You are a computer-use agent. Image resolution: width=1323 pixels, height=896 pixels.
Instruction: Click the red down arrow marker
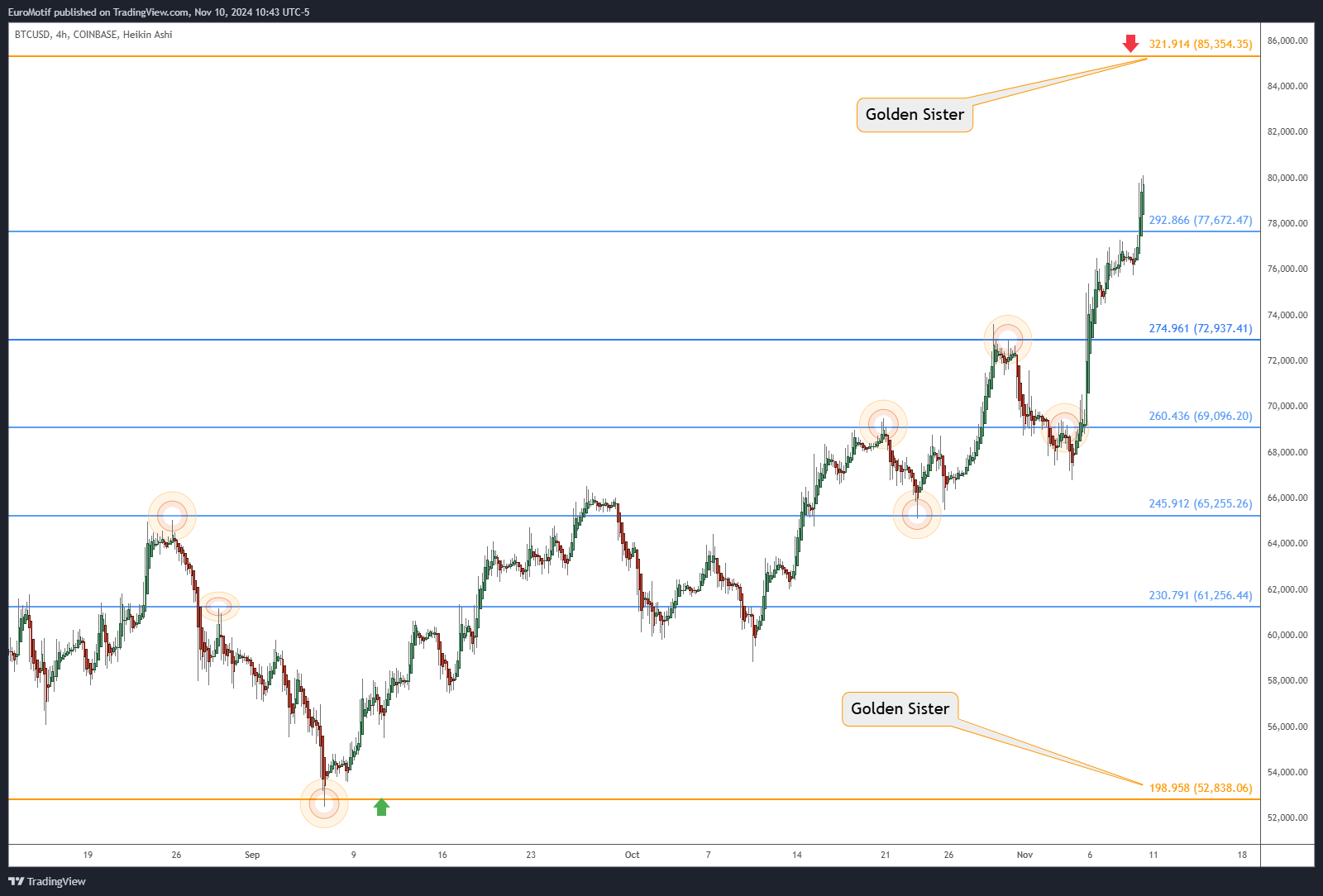pyautogui.click(x=1130, y=44)
